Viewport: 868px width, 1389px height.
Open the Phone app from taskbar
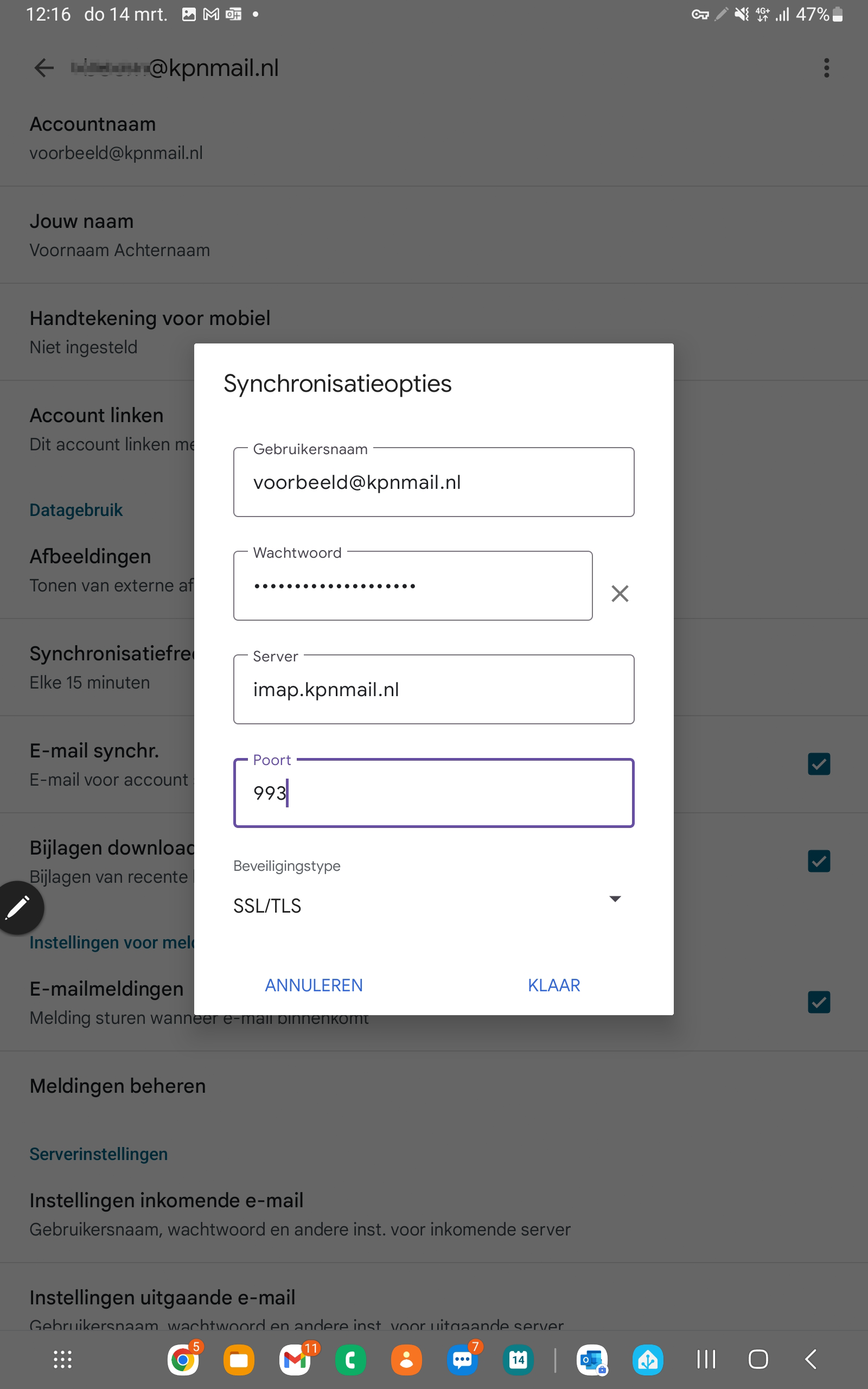click(351, 1360)
